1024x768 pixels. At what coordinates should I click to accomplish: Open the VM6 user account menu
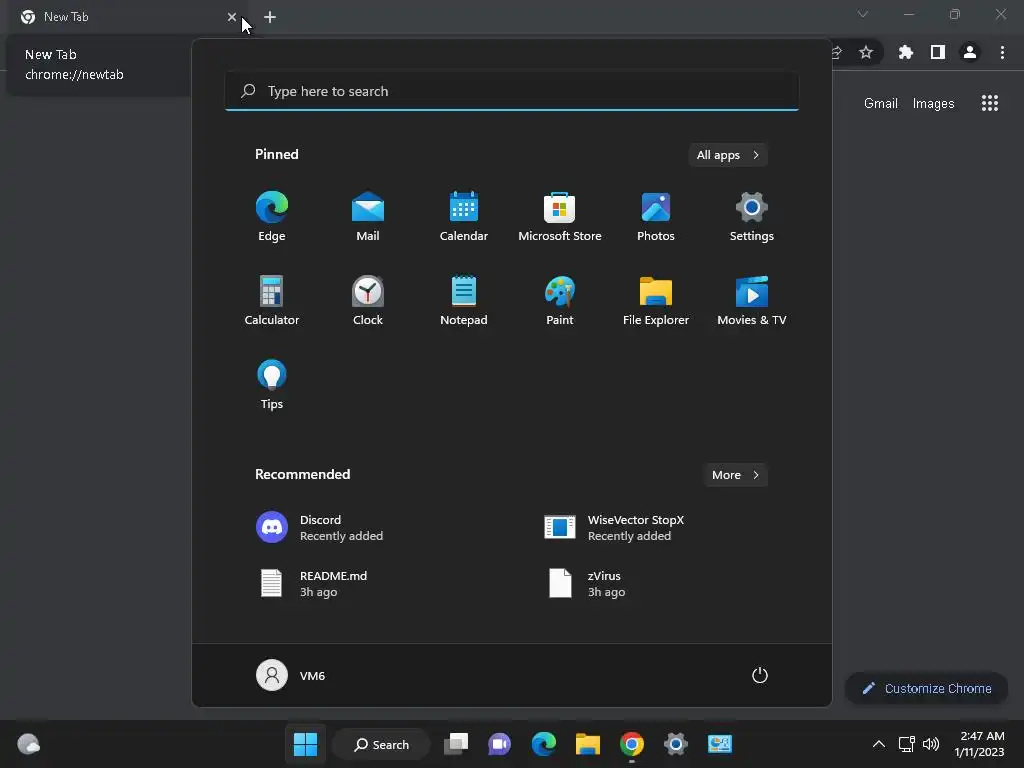click(x=291, y=675)
